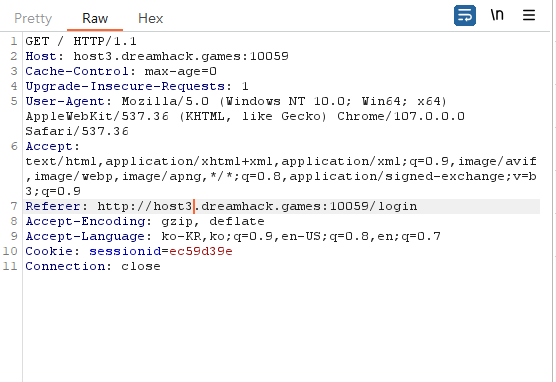Viewport: 556px width, 382px height.
Task: Click the ',image/webp,image/apng' value line
Action: coord(281,176)
